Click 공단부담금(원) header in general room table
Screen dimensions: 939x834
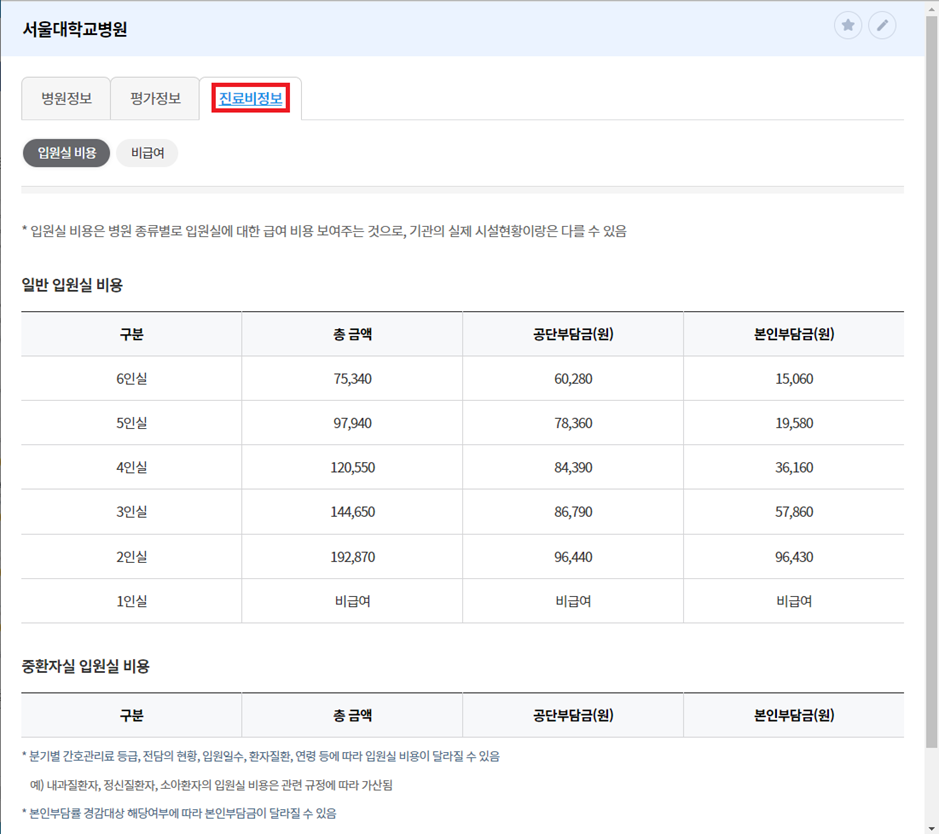pyautogui.click(x=573, y=334)
